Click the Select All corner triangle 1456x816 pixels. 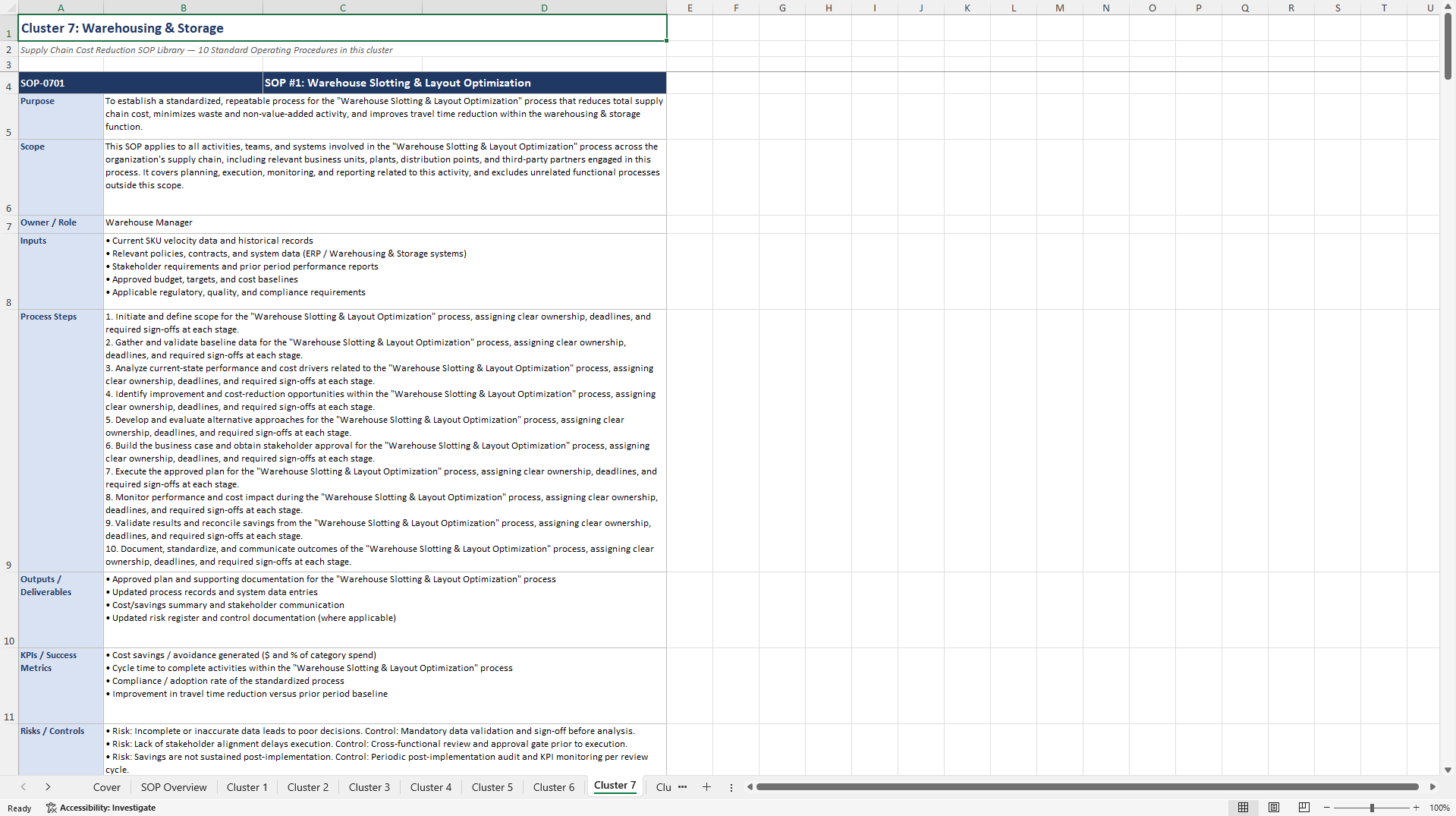[x=9, y=8]
